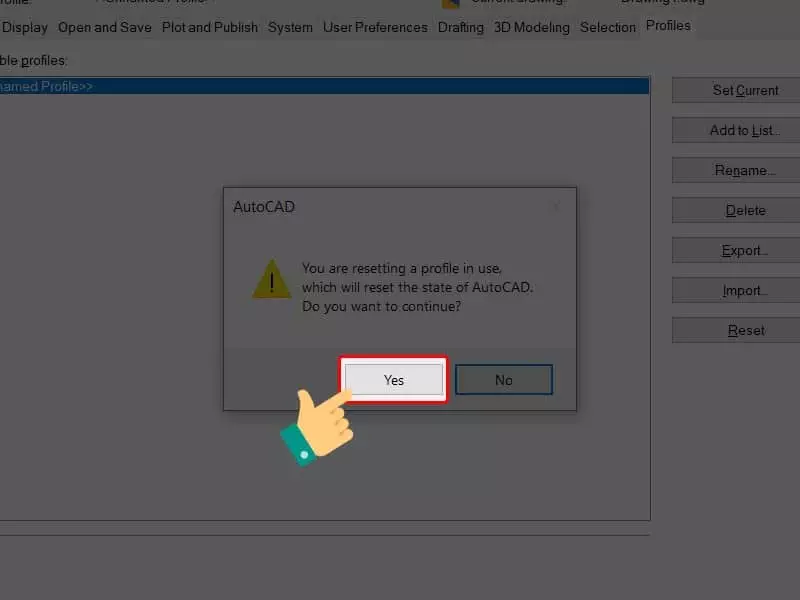800x600 pixels.
Task: Confirm the reset by clicking Yes
Action: 393,380
